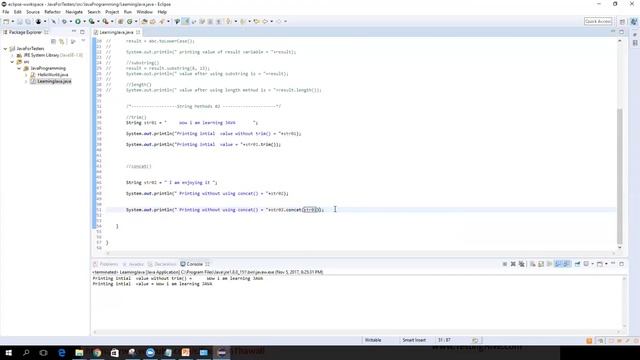The width and height of the screenshot is (640, 360).
Task: Open the Help menu
Action: click(x=162, y=12)
